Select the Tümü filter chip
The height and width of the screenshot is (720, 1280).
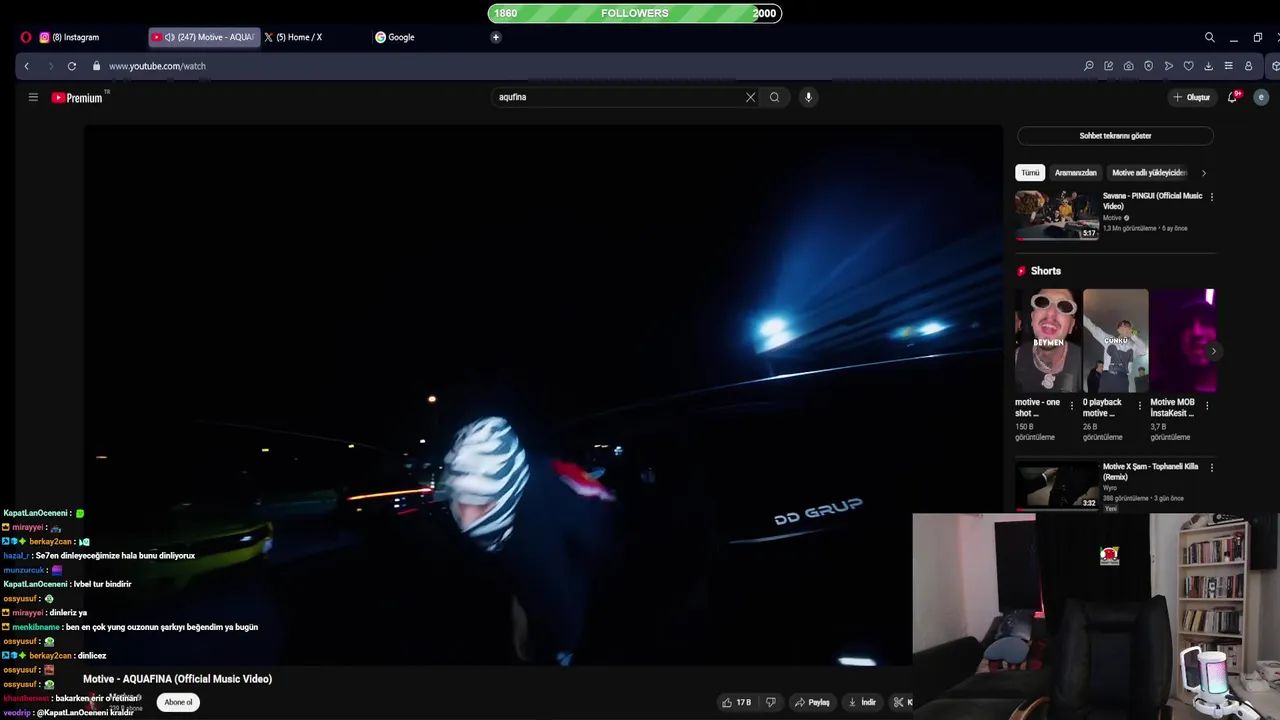[x=1030, y=173]
